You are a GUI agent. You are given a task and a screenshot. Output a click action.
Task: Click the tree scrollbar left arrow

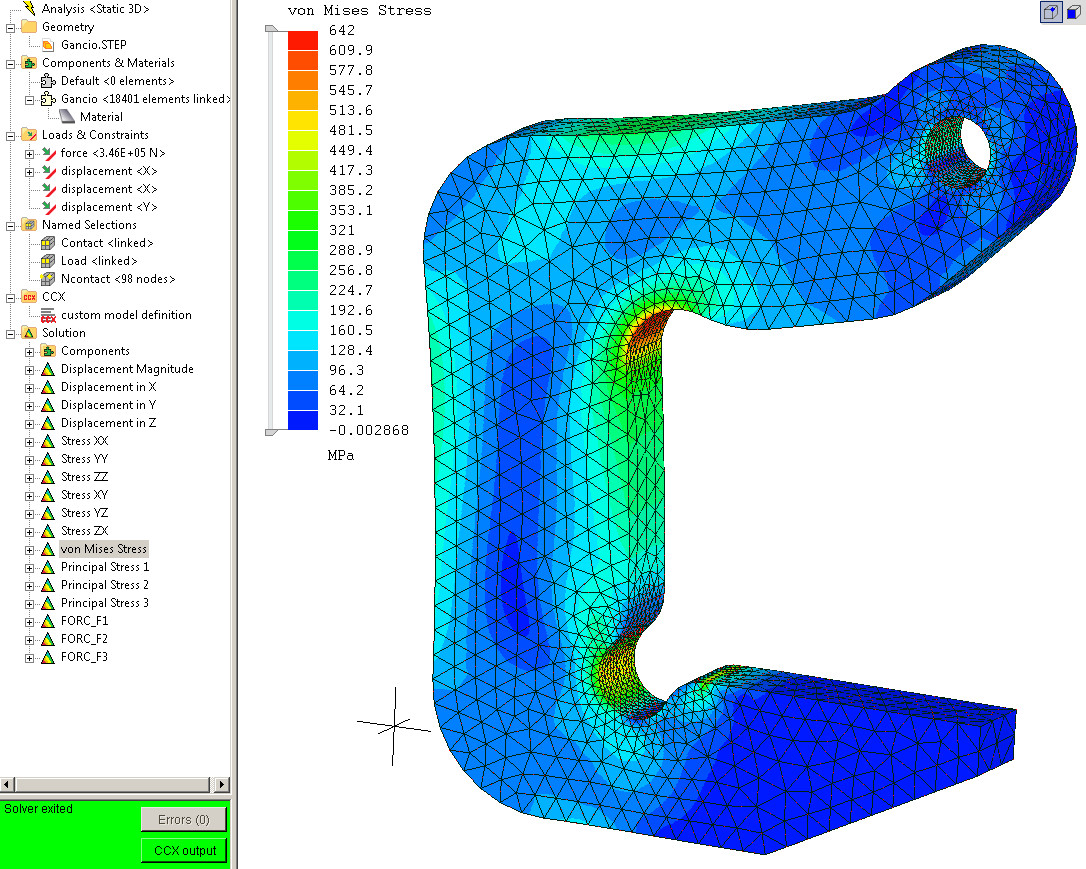point(7,785)
